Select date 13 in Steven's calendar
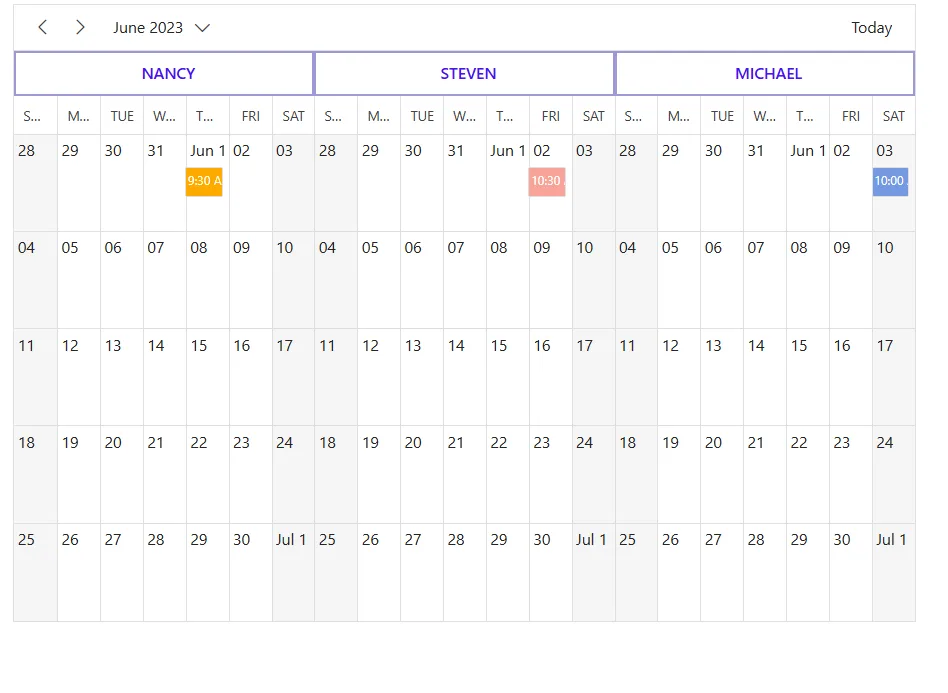This screenshot has height=693, width=948. [x=422, y=377]
